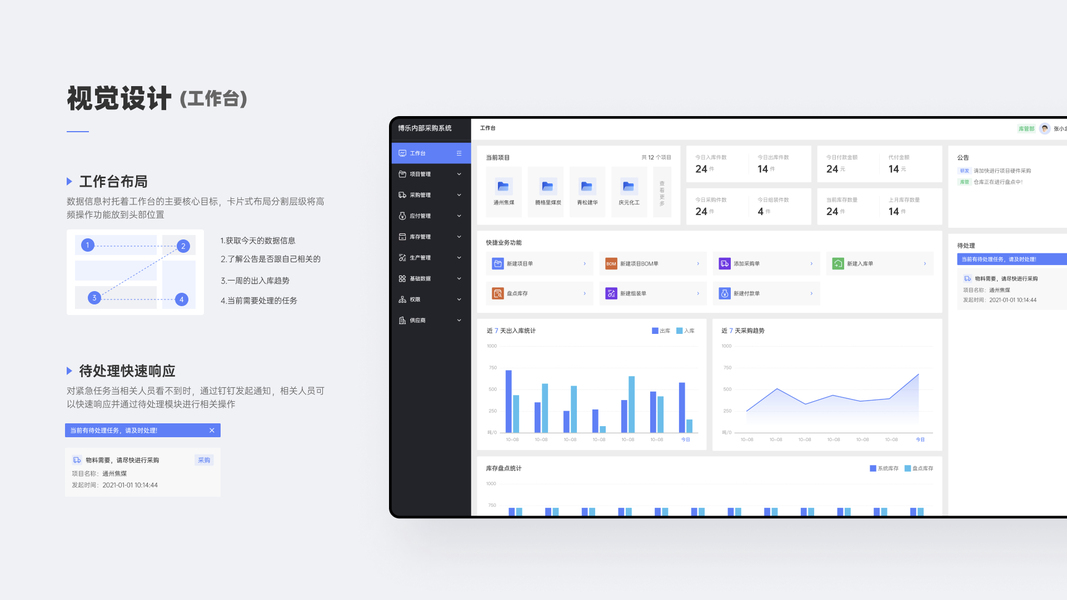Click the user avatar in the top bar
This screenshot has height=600, width=1067.
pyautogui.click(x=1045, y=129)
